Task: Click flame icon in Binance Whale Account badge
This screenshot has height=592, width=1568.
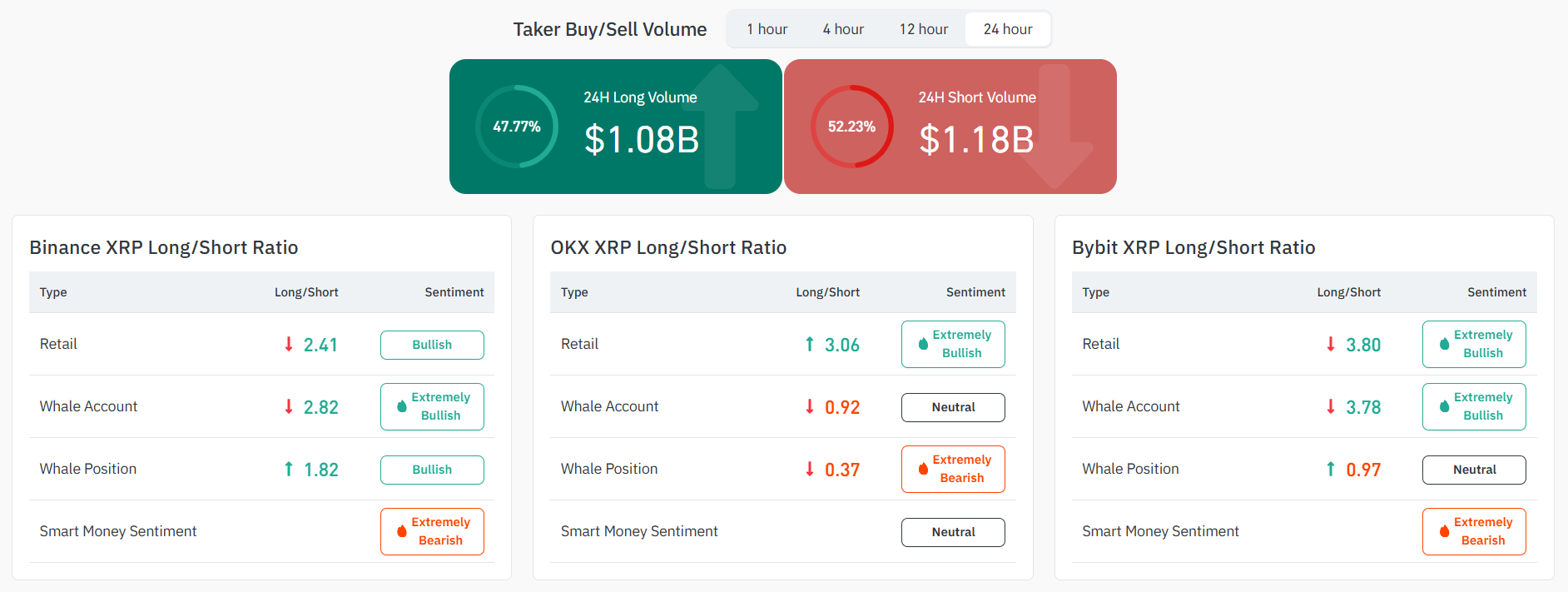Action: (402, 406)
